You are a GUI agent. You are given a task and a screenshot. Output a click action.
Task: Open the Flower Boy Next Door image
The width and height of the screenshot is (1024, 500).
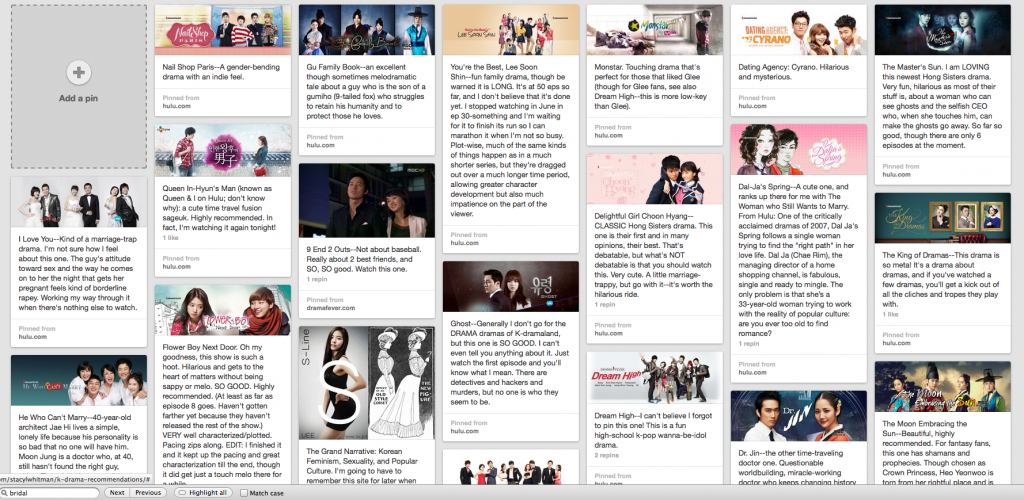pyautogui.click(x=223, y=310)
